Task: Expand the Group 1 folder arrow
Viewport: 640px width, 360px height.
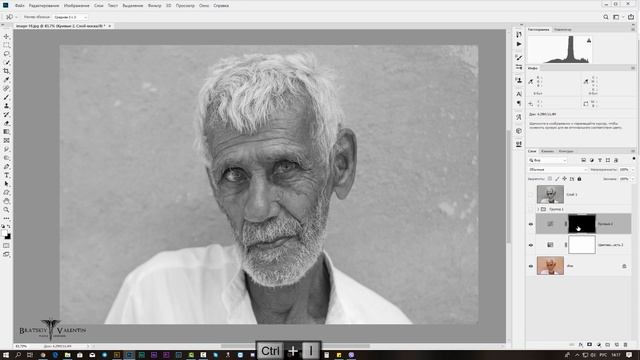Action: 538,209
